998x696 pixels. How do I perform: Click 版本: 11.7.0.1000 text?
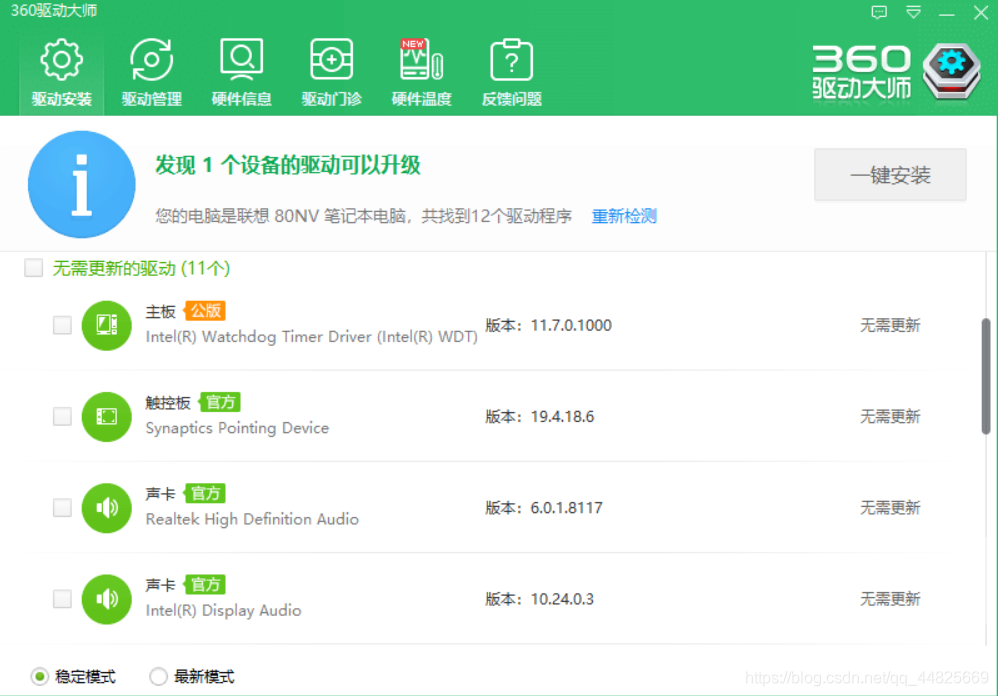tap(549, 325)
